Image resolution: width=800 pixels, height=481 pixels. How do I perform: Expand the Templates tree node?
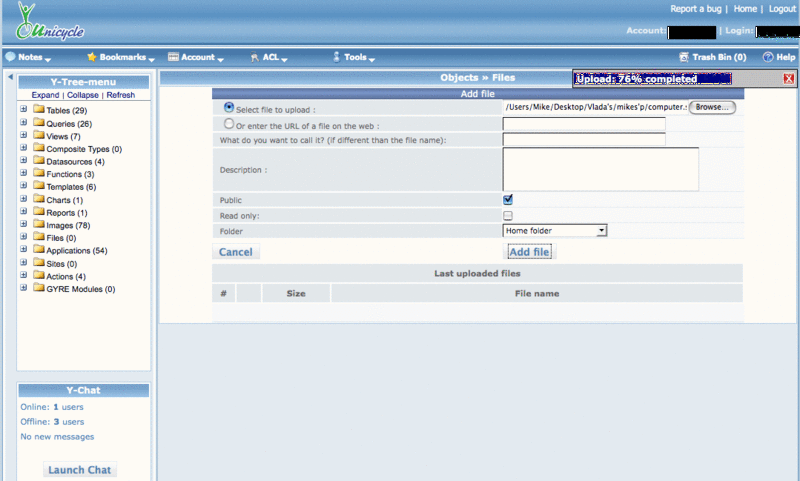click(x=23, y=187)
